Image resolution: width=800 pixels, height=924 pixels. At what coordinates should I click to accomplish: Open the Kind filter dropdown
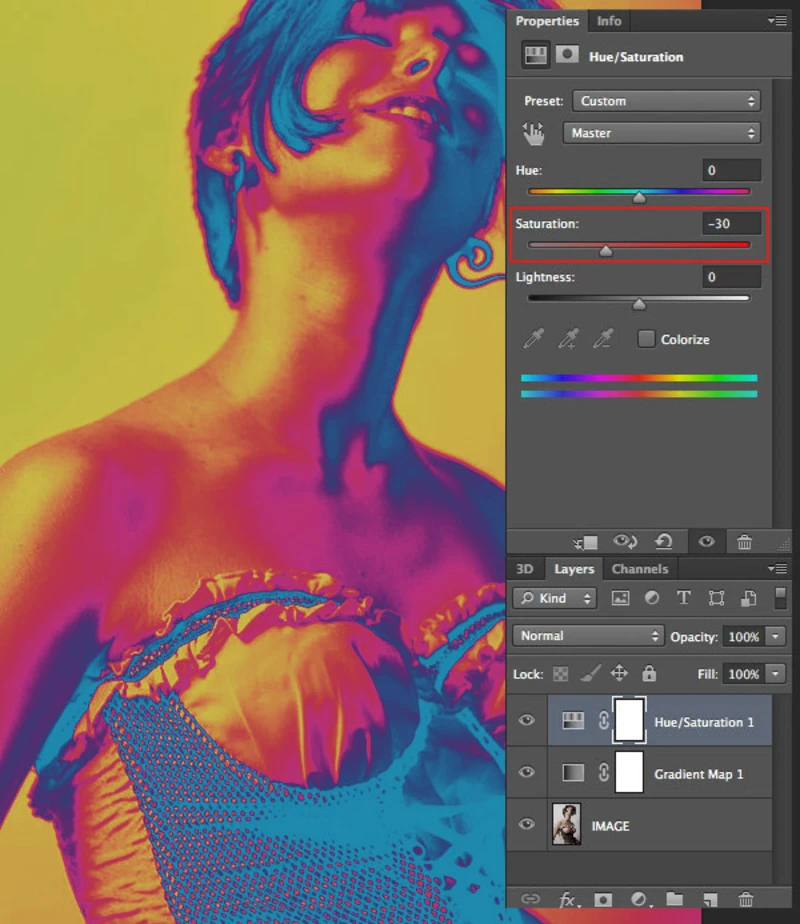pyautogui.click(x=554, y=598)
